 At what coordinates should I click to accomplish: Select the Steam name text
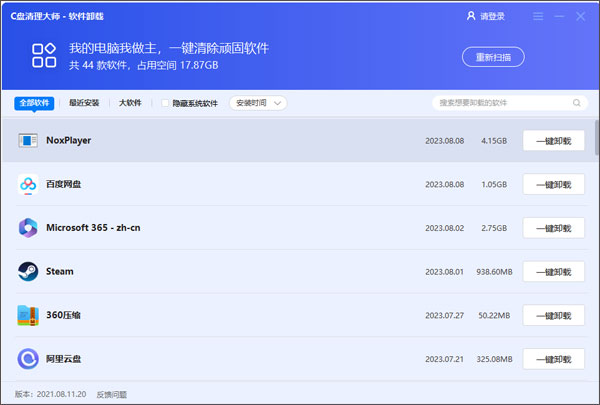(x=60, y=271)
